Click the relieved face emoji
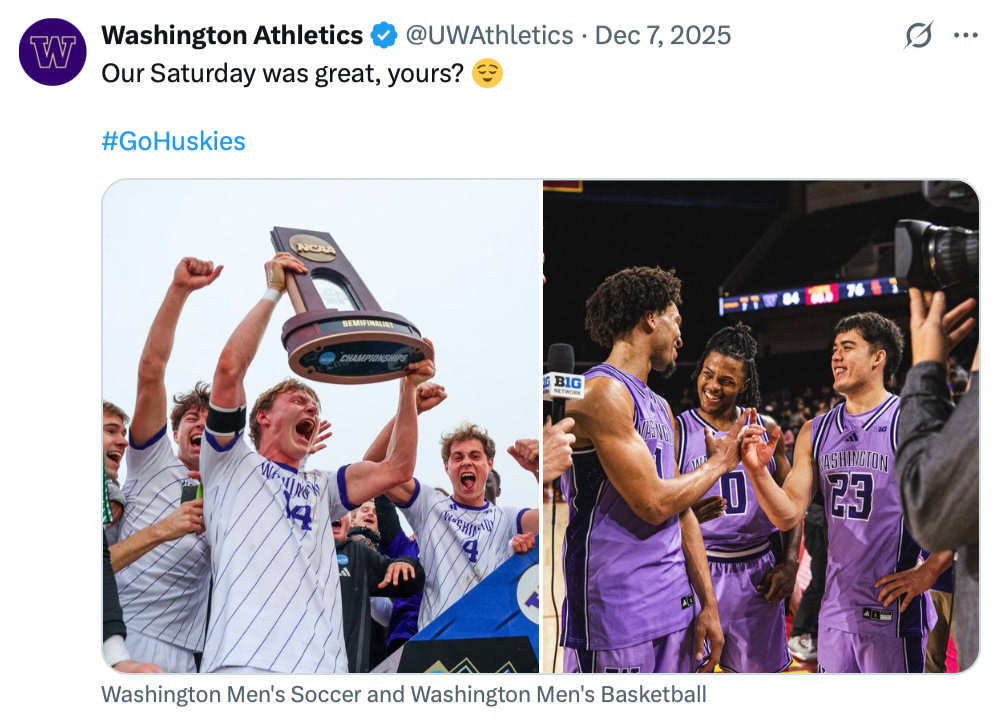998x720 pixels. (x=487, y=74)
